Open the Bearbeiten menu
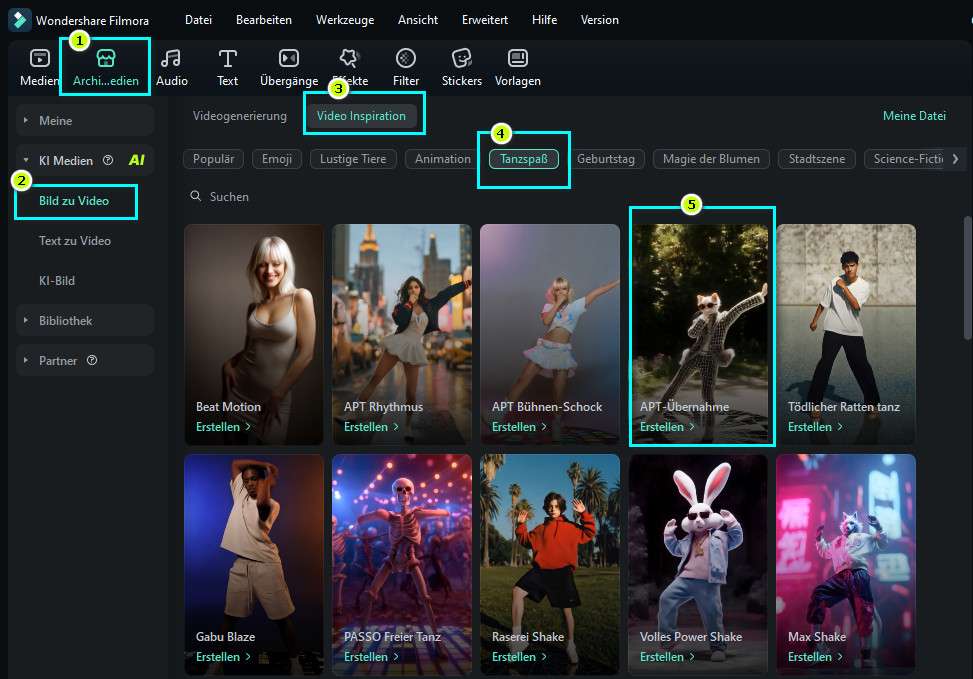 pyautogui.click(x=264, y=20)
